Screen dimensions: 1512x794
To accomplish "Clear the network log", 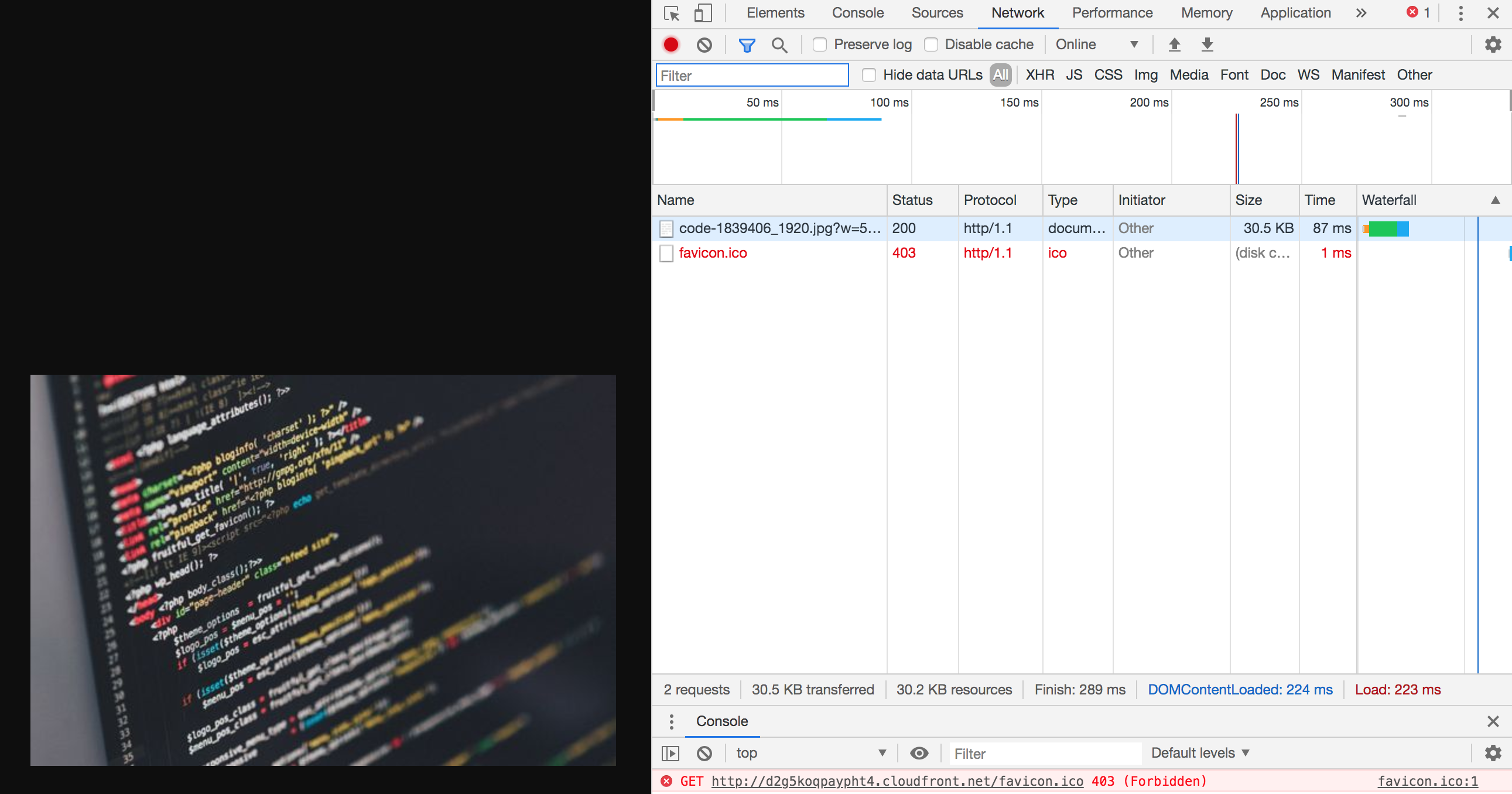I will point(704,45).
